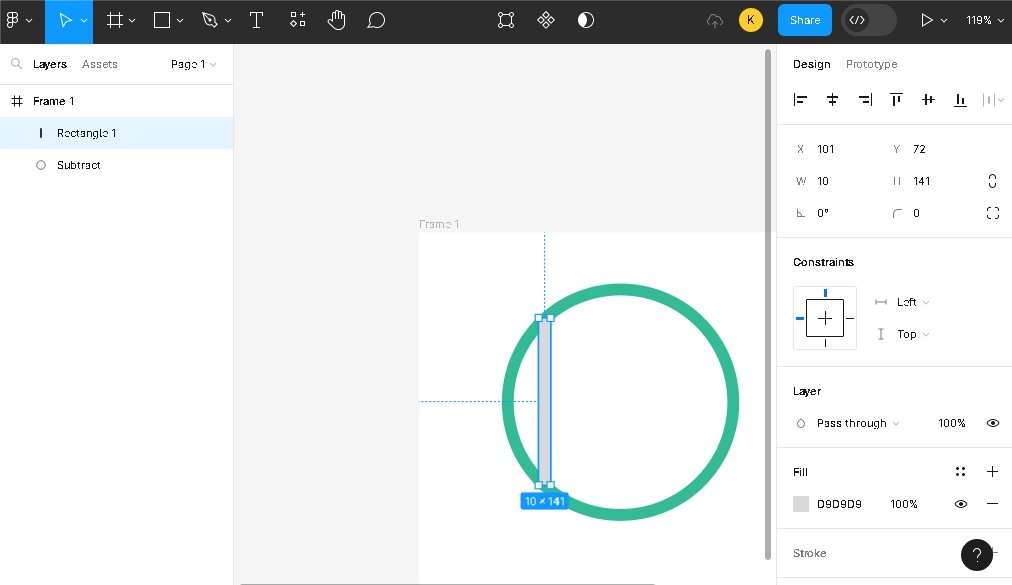Screen dimensions: 1012x585
Task: Click the Resources components icon
Action: pos(298,20)
